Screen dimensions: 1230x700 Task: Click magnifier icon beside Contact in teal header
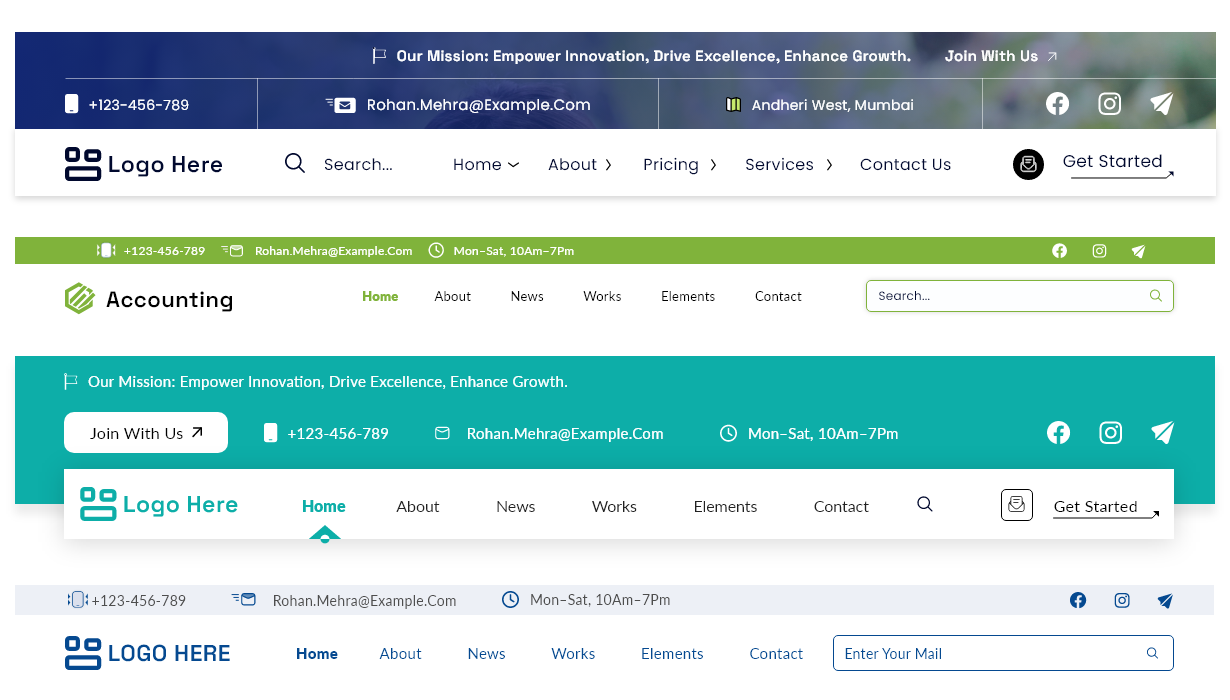(x=925, y=504)
